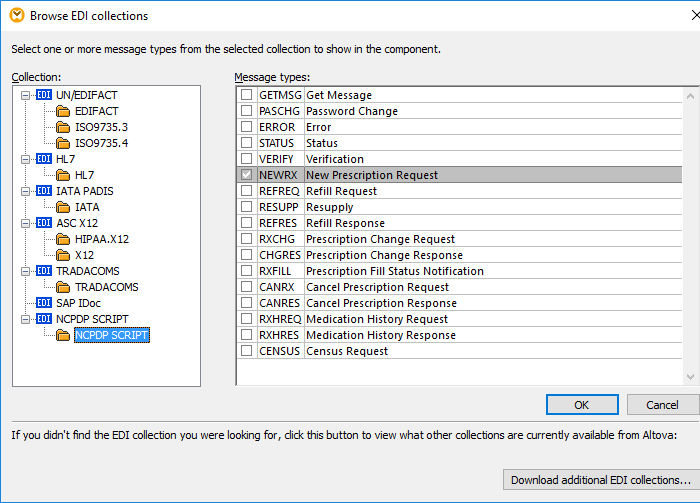Click the EDIFACT folder icon
This screenshot has width=700, height=503.
[x=63, y=111]
